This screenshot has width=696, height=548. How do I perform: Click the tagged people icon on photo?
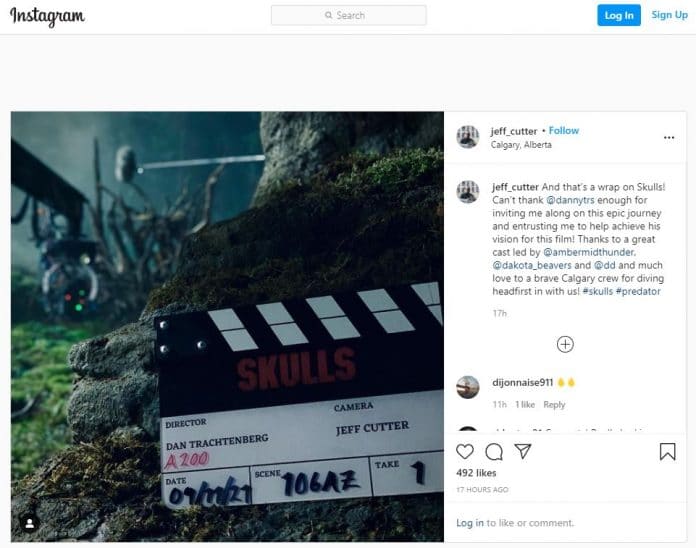pos(30,524)
